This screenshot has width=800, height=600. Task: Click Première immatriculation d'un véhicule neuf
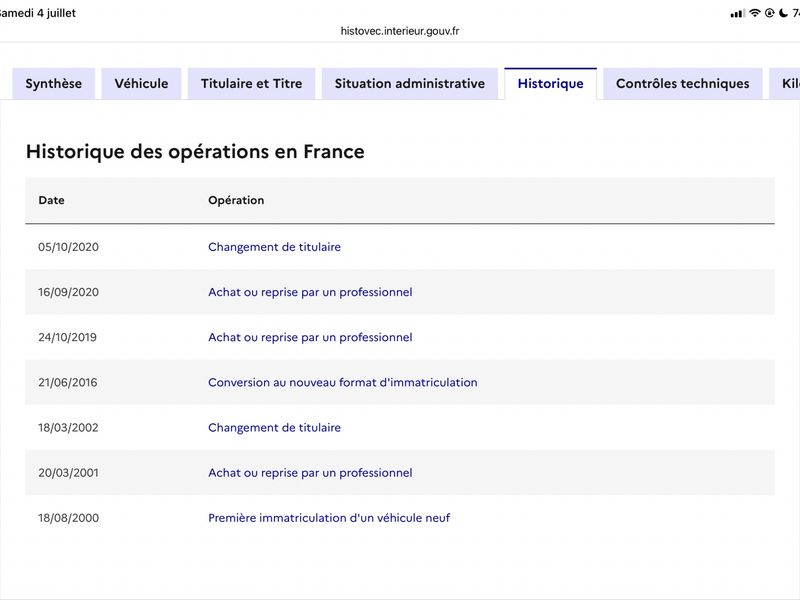pos(329,518)
